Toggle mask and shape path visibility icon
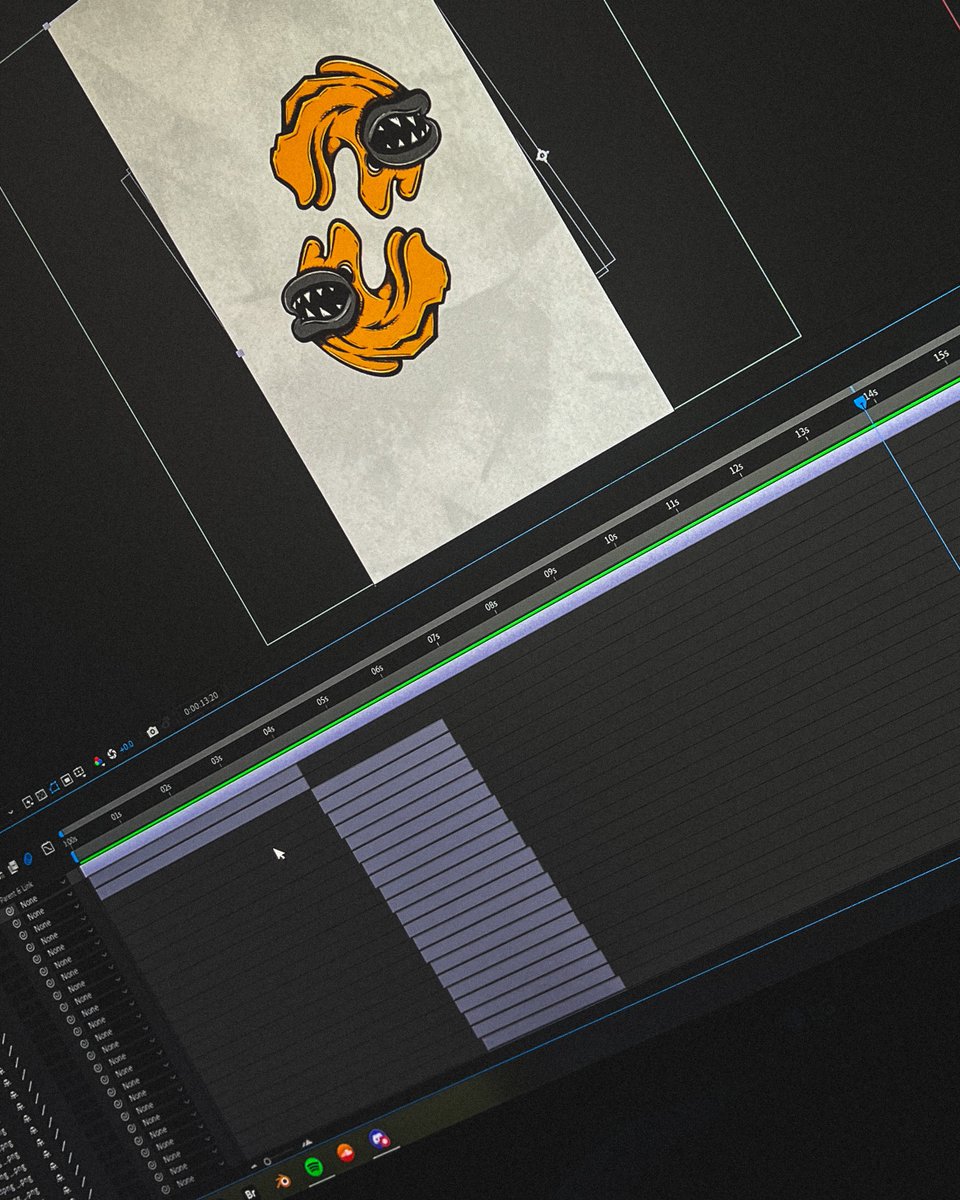Screen dimensions: 960x1200 click(54, 787)
